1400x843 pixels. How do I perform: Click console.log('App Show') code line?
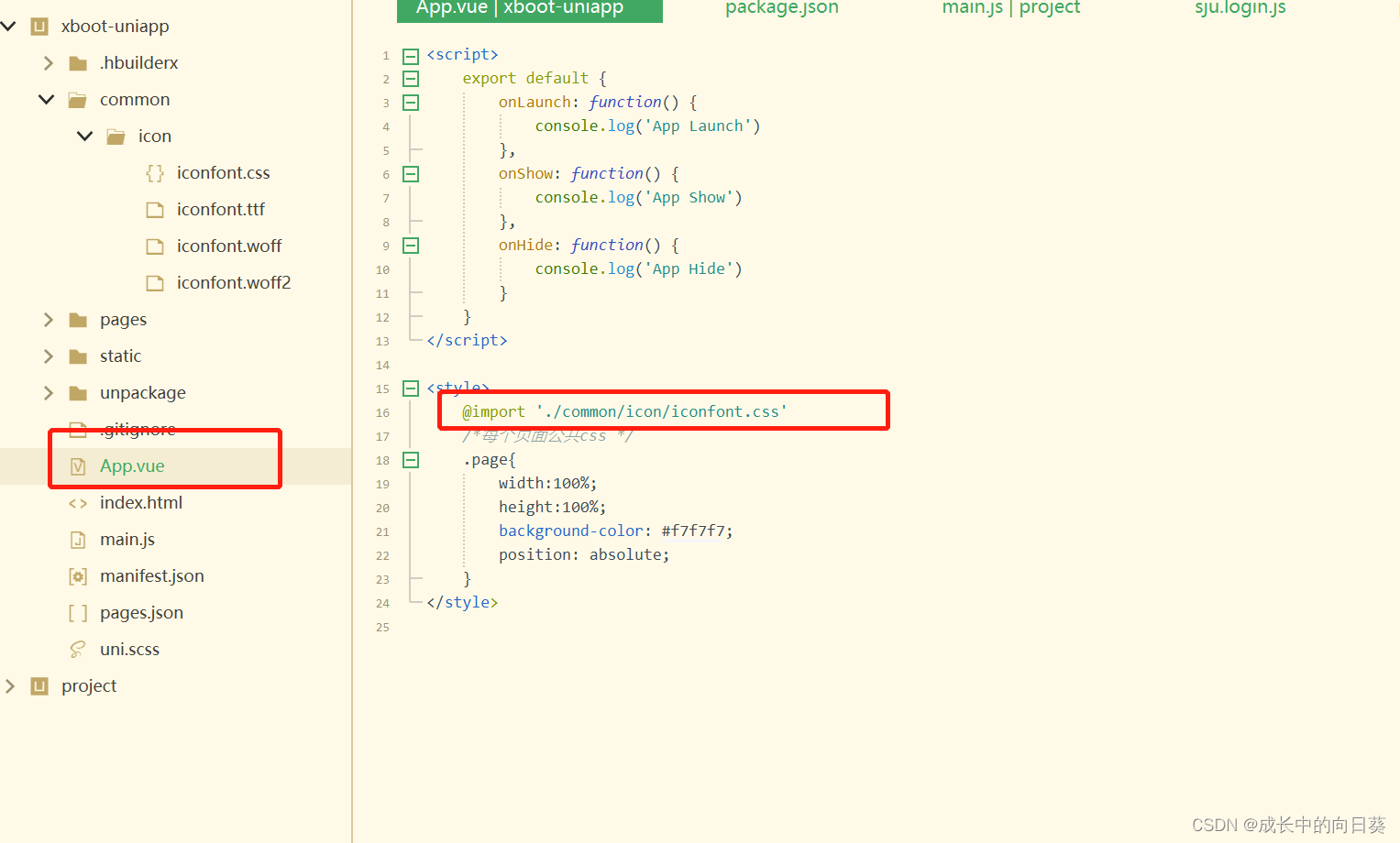(638, 198)
